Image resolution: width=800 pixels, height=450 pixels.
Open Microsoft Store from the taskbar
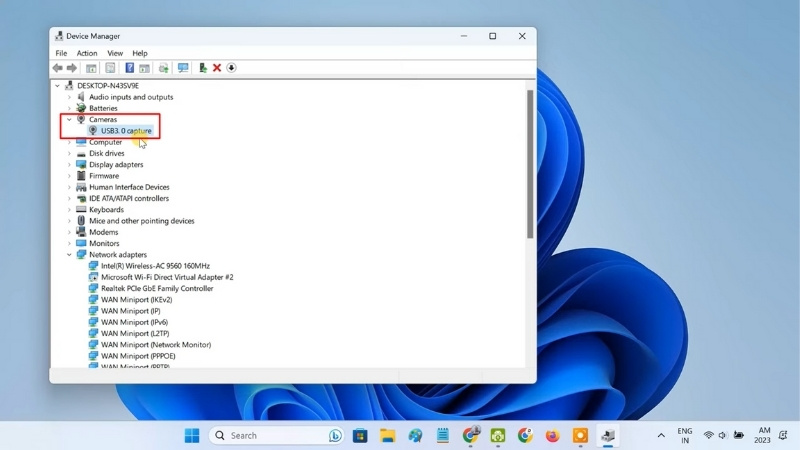[360, 436]
